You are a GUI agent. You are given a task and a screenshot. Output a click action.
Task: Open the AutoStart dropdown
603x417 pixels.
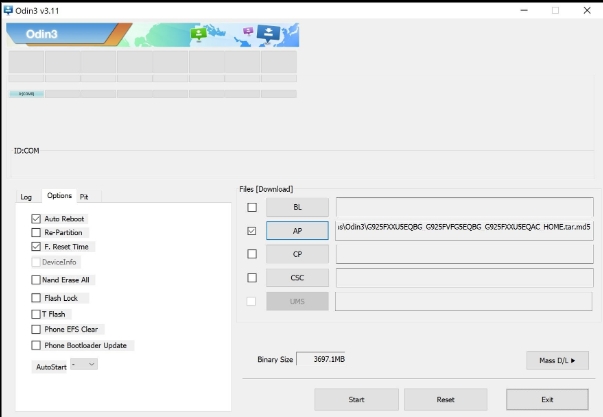[84, 364]
